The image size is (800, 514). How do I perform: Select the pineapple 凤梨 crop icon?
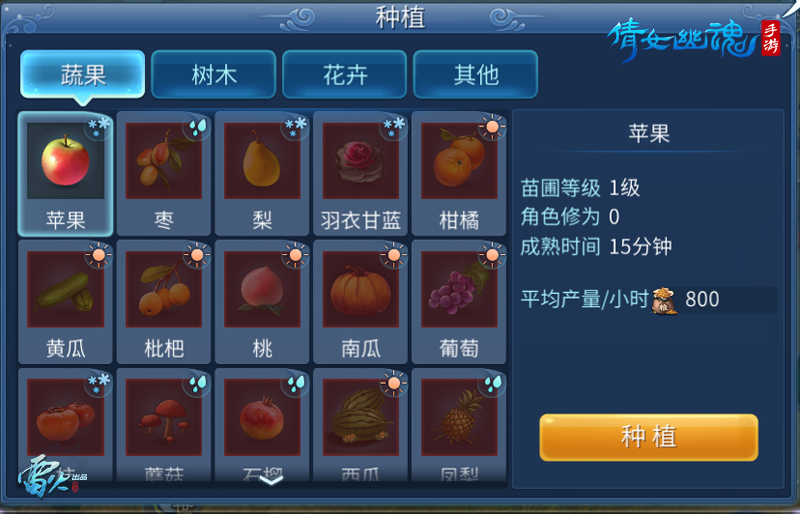(459, 417)
